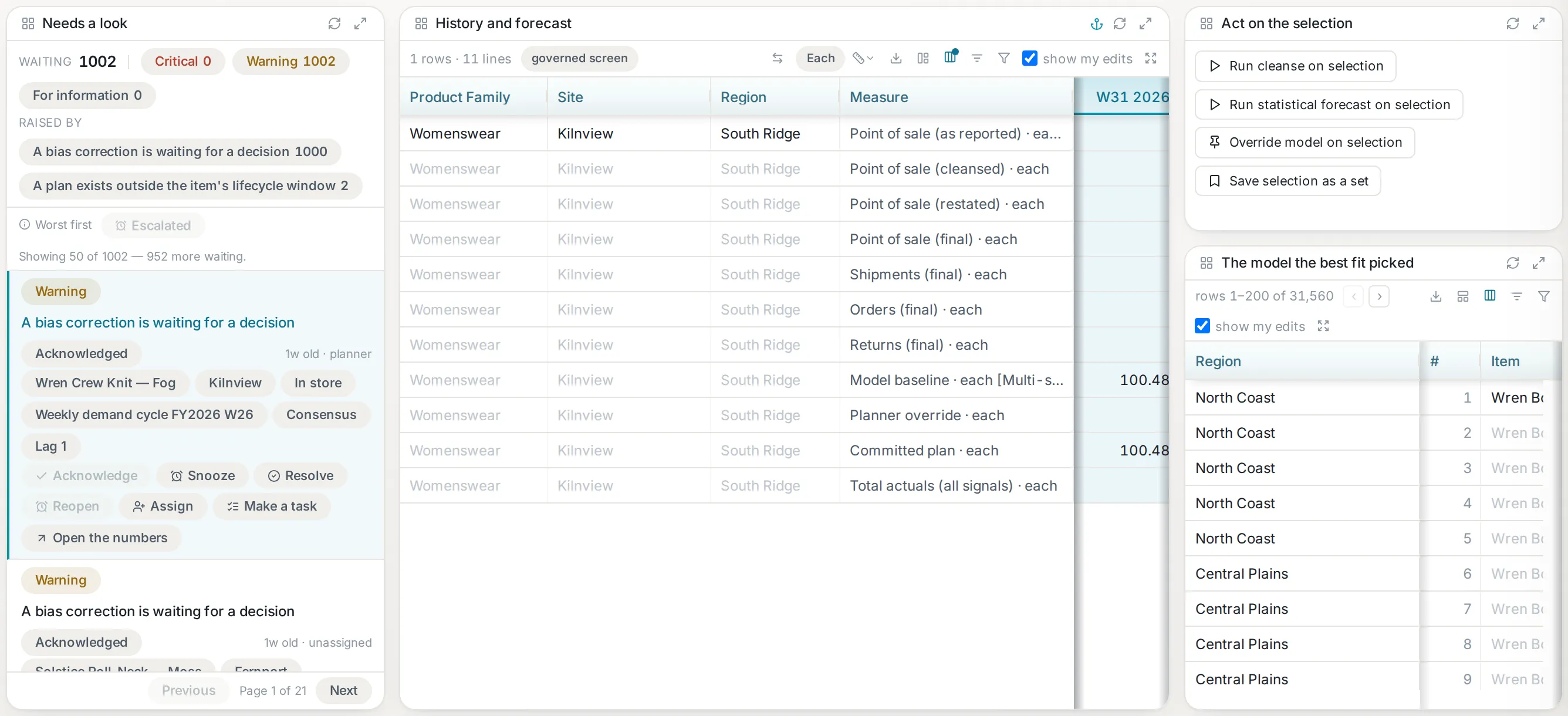Open column chooser in History and forecast
The height and width of the screenshot is (716, 1568).
click(x=950, y=58)
